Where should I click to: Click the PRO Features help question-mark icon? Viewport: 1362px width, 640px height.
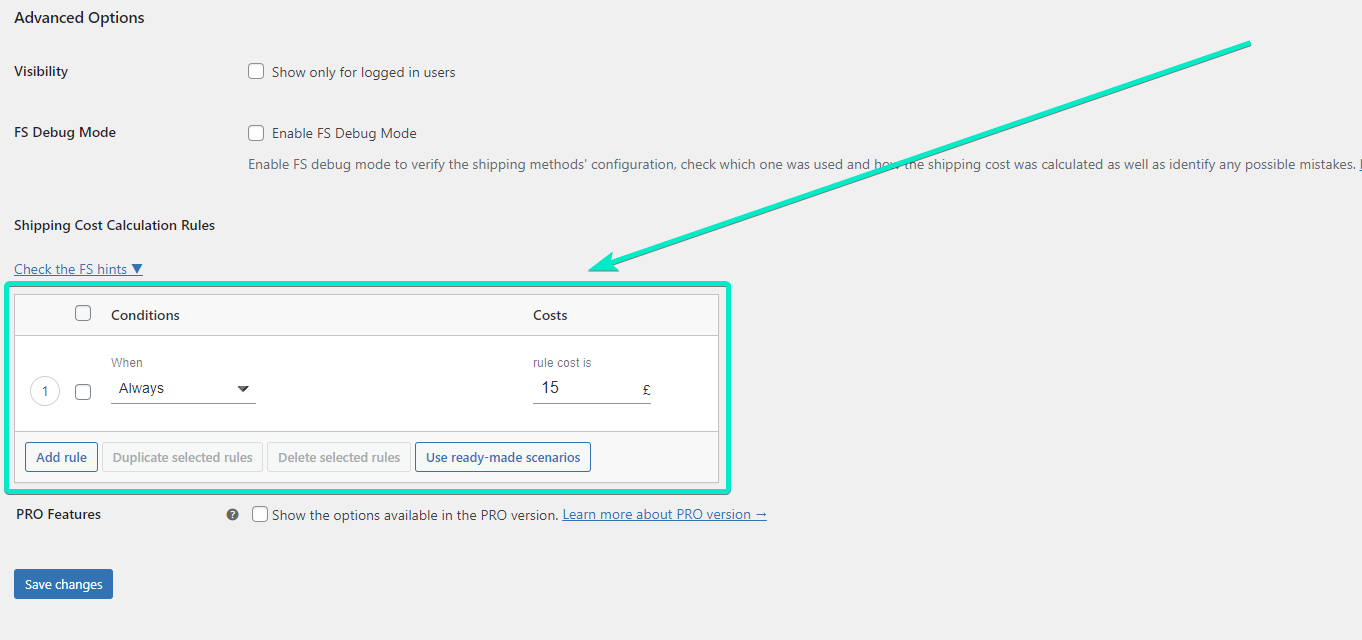(x=232, y=514)
